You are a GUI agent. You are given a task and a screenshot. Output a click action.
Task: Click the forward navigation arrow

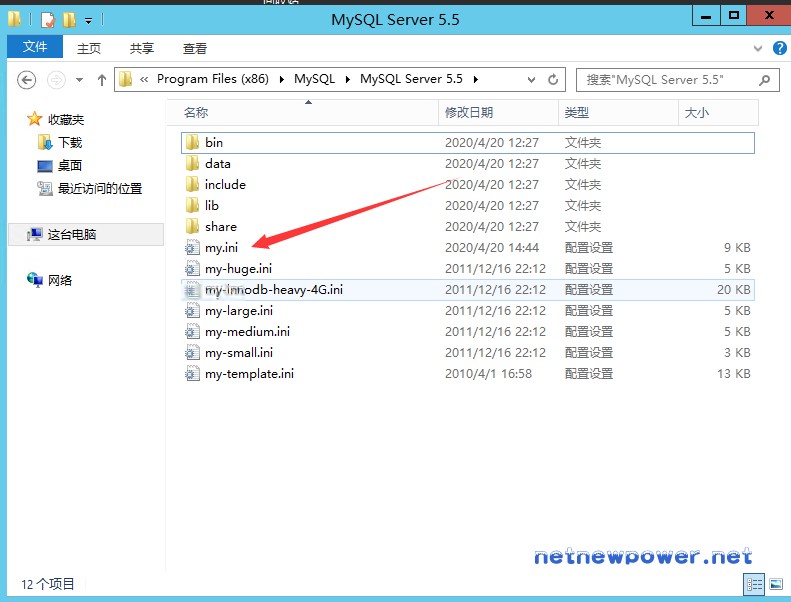[x=56, y=80]
